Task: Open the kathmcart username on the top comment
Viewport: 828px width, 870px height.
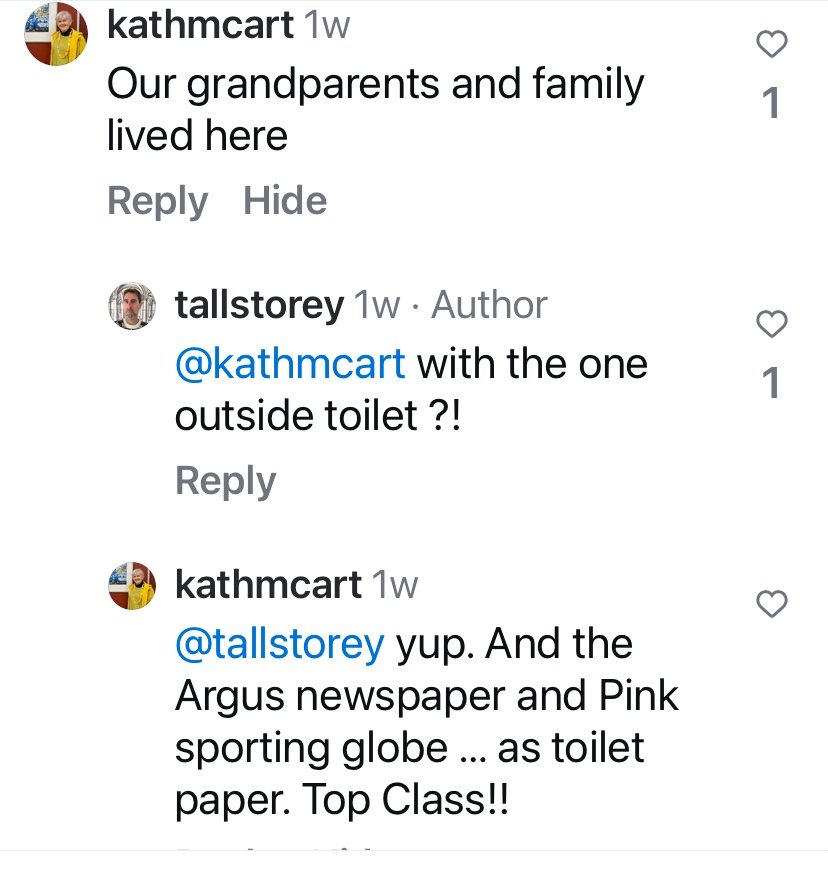Action: (x=200, y=25)
